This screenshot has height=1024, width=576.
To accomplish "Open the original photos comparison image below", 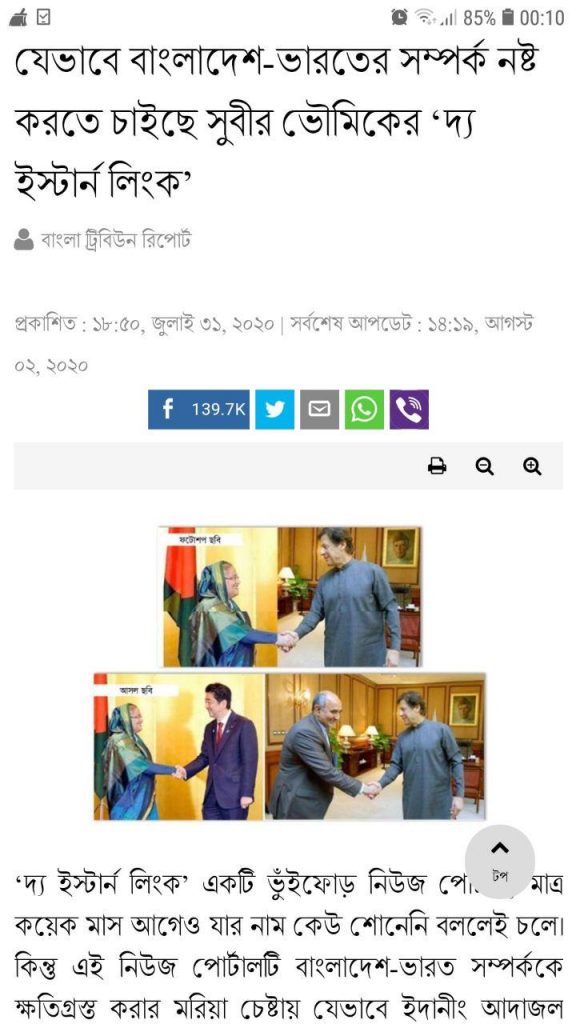I will [x=290, y=746].
